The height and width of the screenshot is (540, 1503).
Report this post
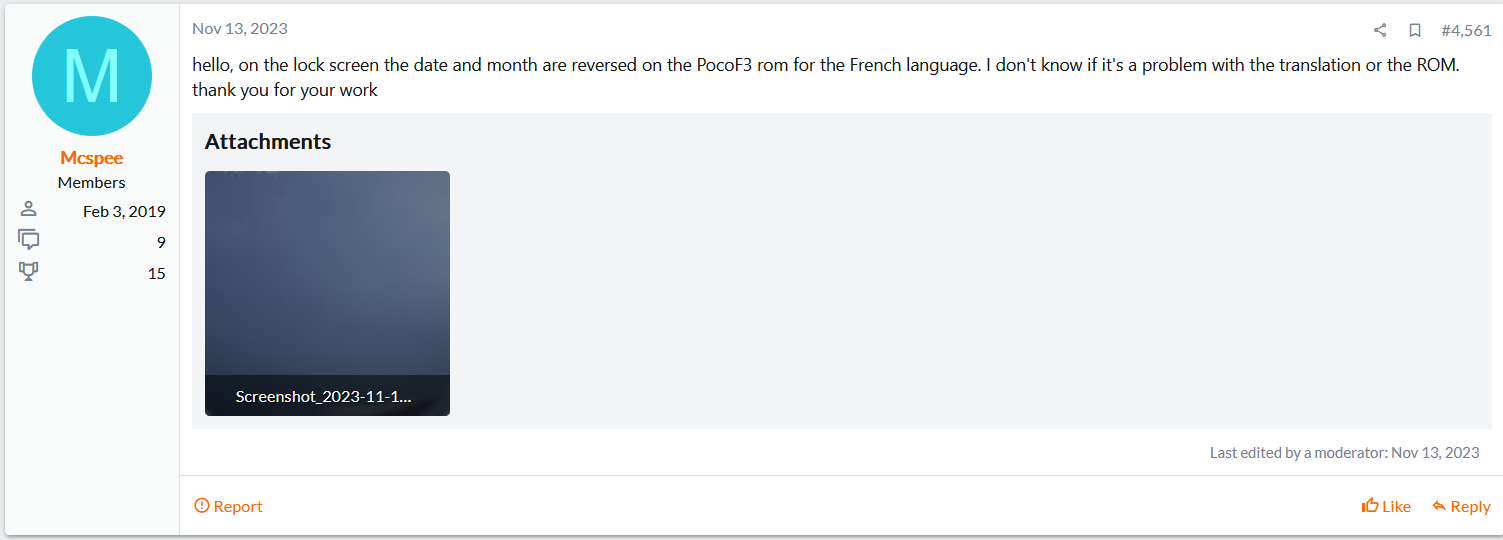pos(228,506)
